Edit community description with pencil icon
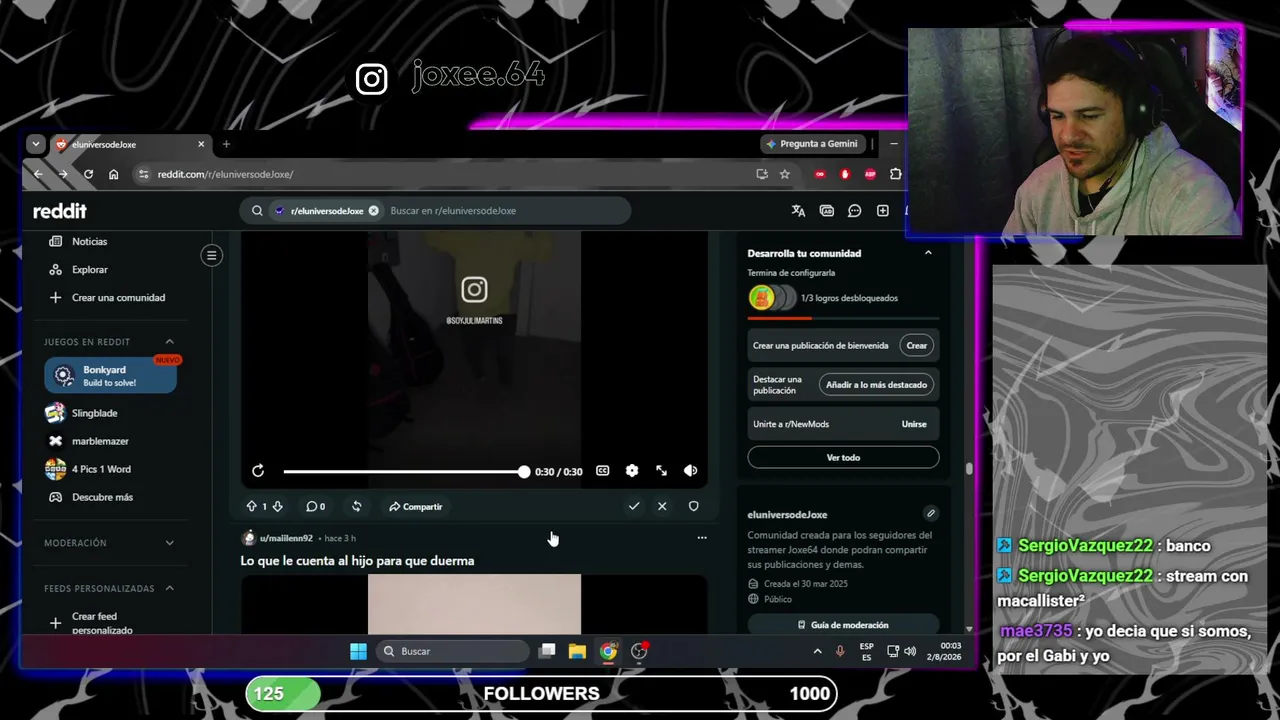1280x720 pixels. [931, 514]
